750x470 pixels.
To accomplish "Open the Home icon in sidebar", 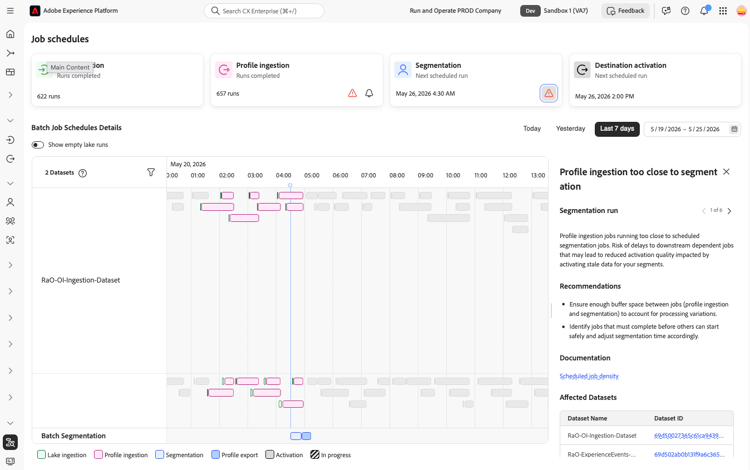I will pos(10,34).
